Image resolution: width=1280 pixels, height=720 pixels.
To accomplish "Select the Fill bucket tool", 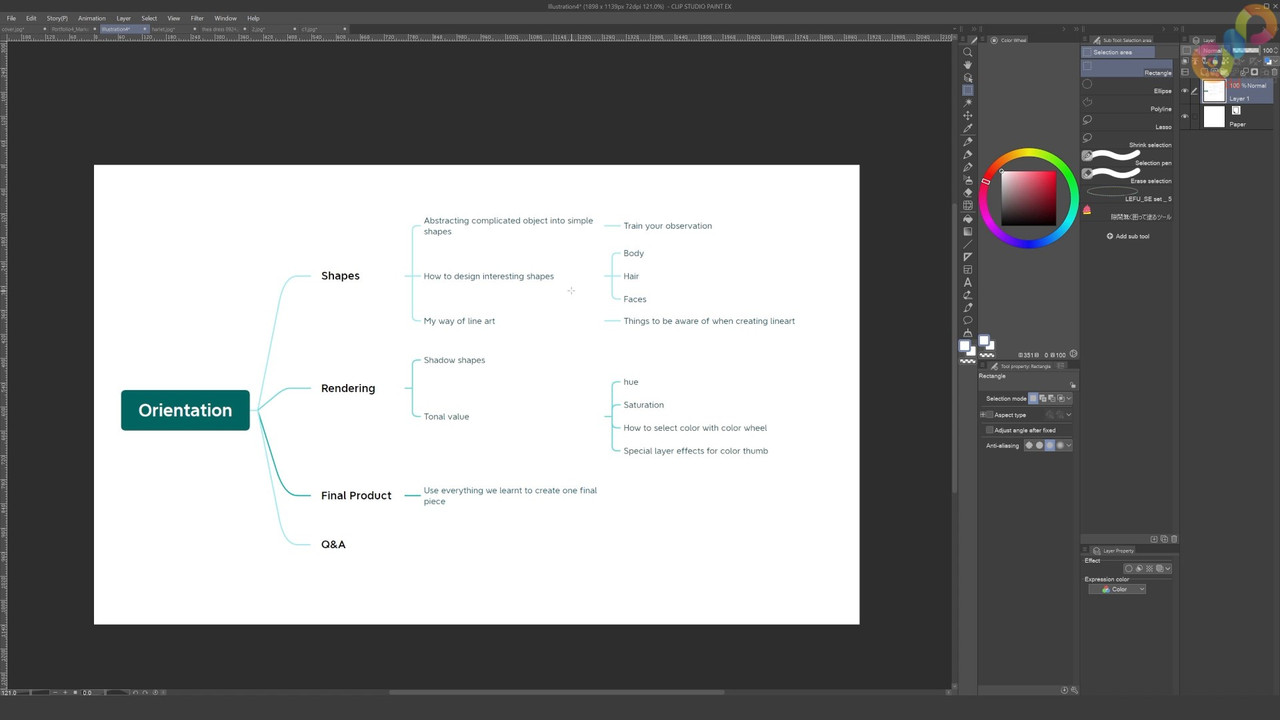I will click(968, 219).
